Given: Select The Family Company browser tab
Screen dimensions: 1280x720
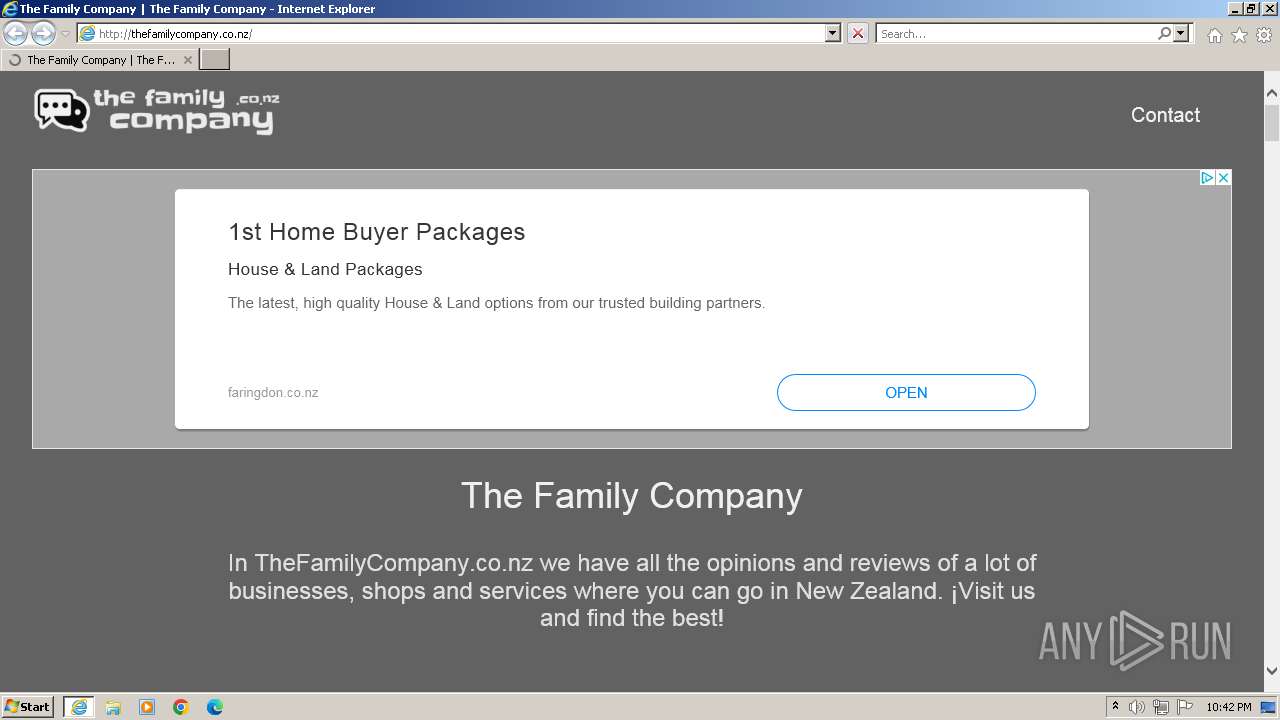Looking at the screenshot, I should click(x=100, y=60).
